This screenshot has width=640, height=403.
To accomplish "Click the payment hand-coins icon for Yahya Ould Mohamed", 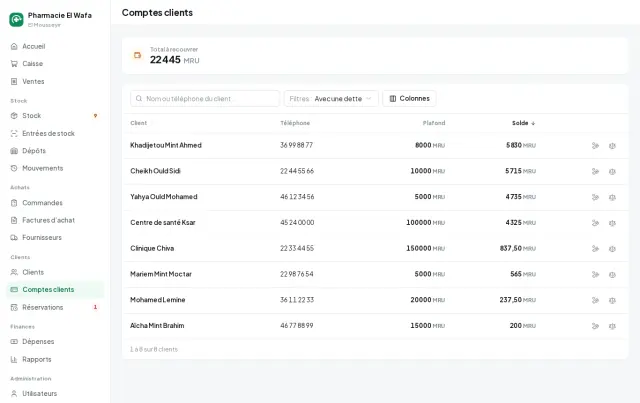I will (x=595, y=197).
